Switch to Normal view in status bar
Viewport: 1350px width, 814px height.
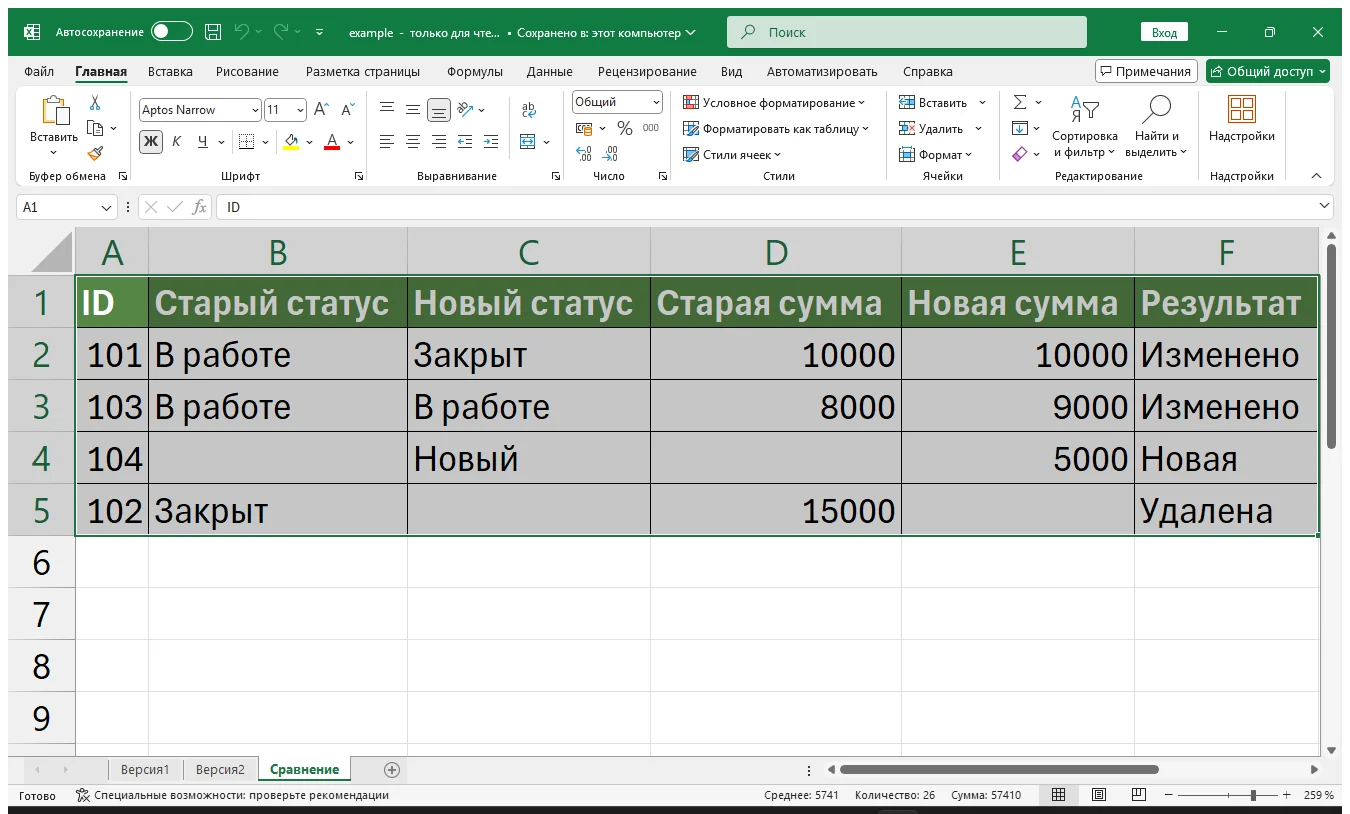tap(1058, 795)
